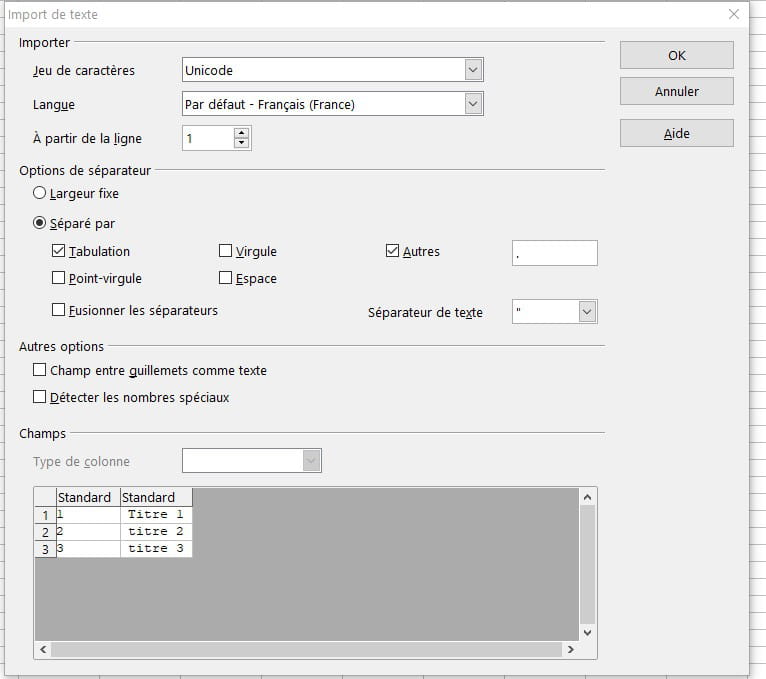Decrement the starting line spinner down arrow

coord(241,143)
